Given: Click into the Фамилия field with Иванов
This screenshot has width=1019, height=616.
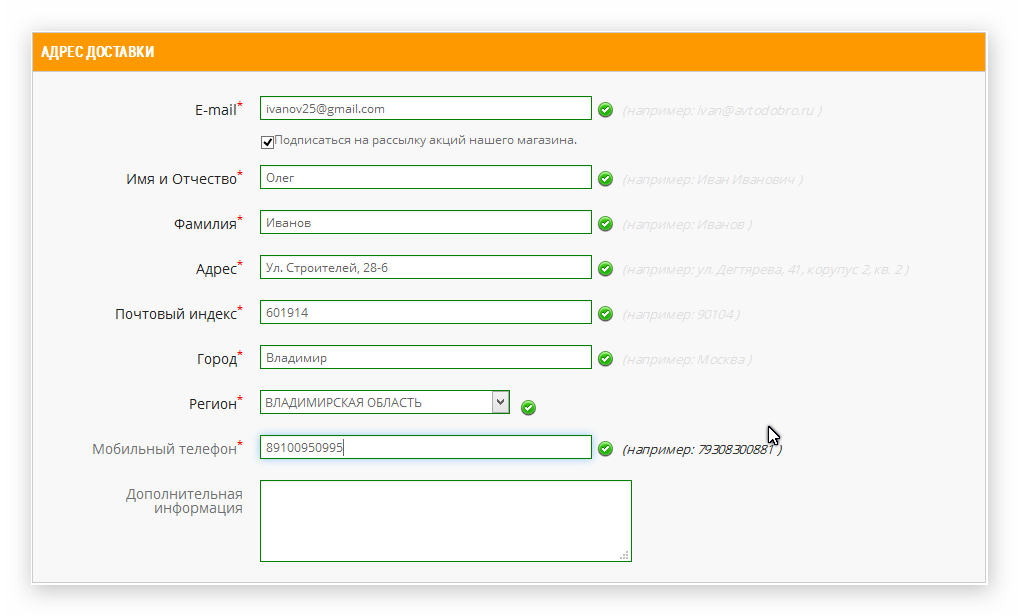Looking at the screenshot, I should pos(426,222).
